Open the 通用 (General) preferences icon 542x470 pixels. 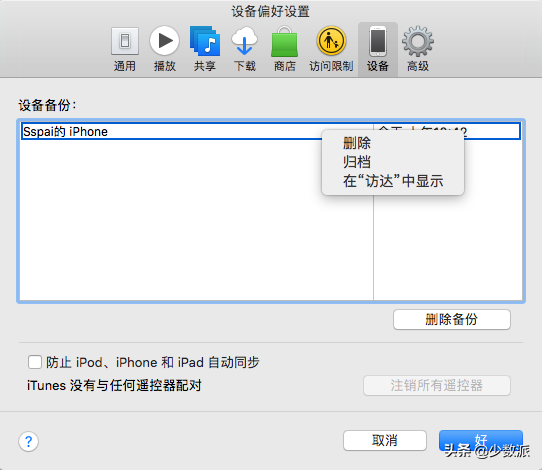click(x=125, y=49)
